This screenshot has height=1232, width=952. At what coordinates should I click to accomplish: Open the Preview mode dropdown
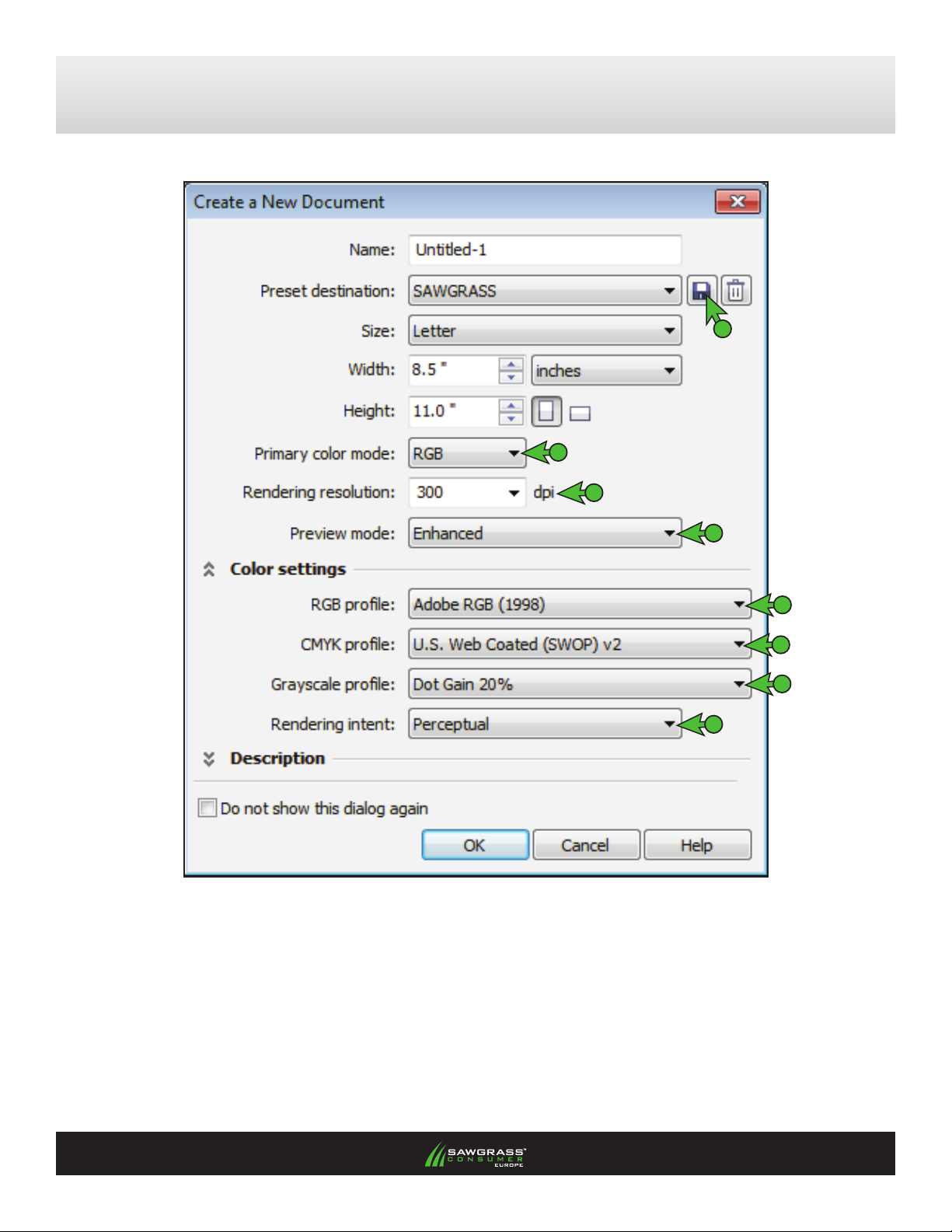(545, 533)
